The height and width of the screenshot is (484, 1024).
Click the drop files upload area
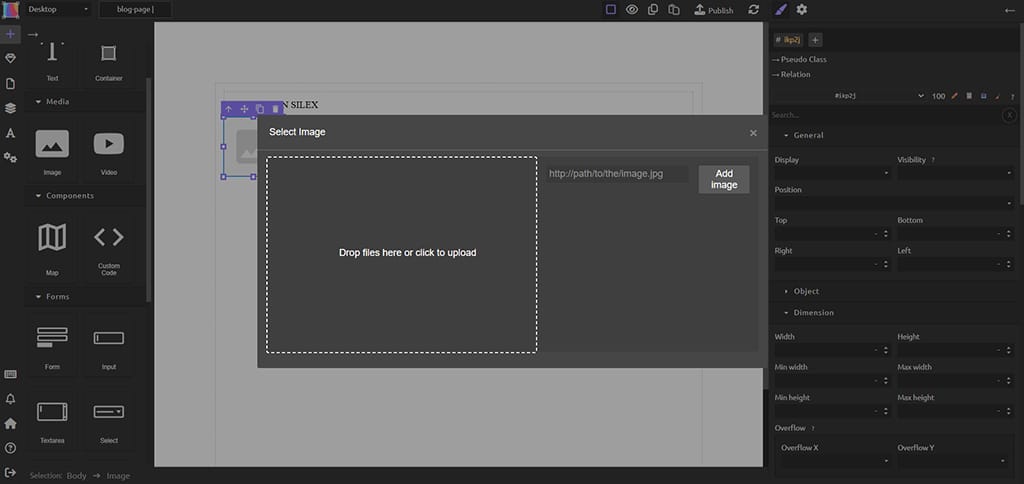(402, 253)
